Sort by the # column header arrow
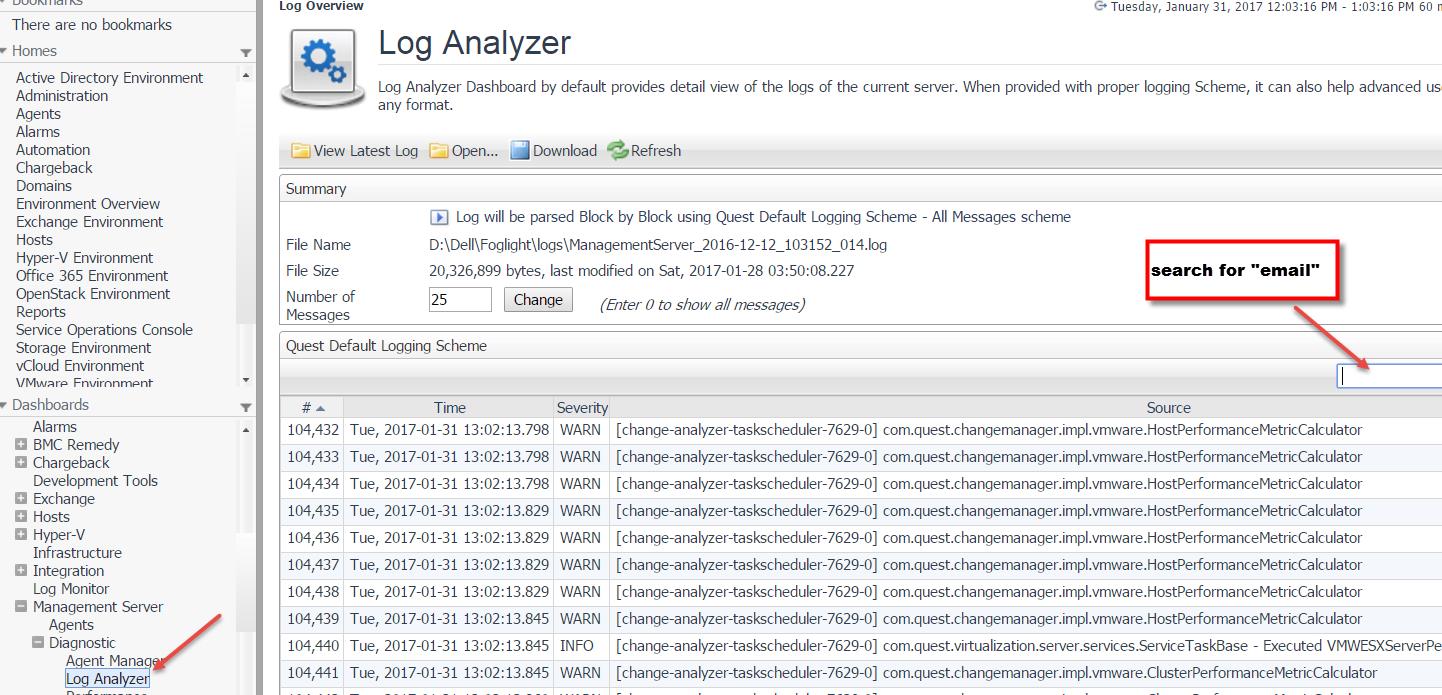The width and height of the screenshot is (1442, 695). [320, 408]
